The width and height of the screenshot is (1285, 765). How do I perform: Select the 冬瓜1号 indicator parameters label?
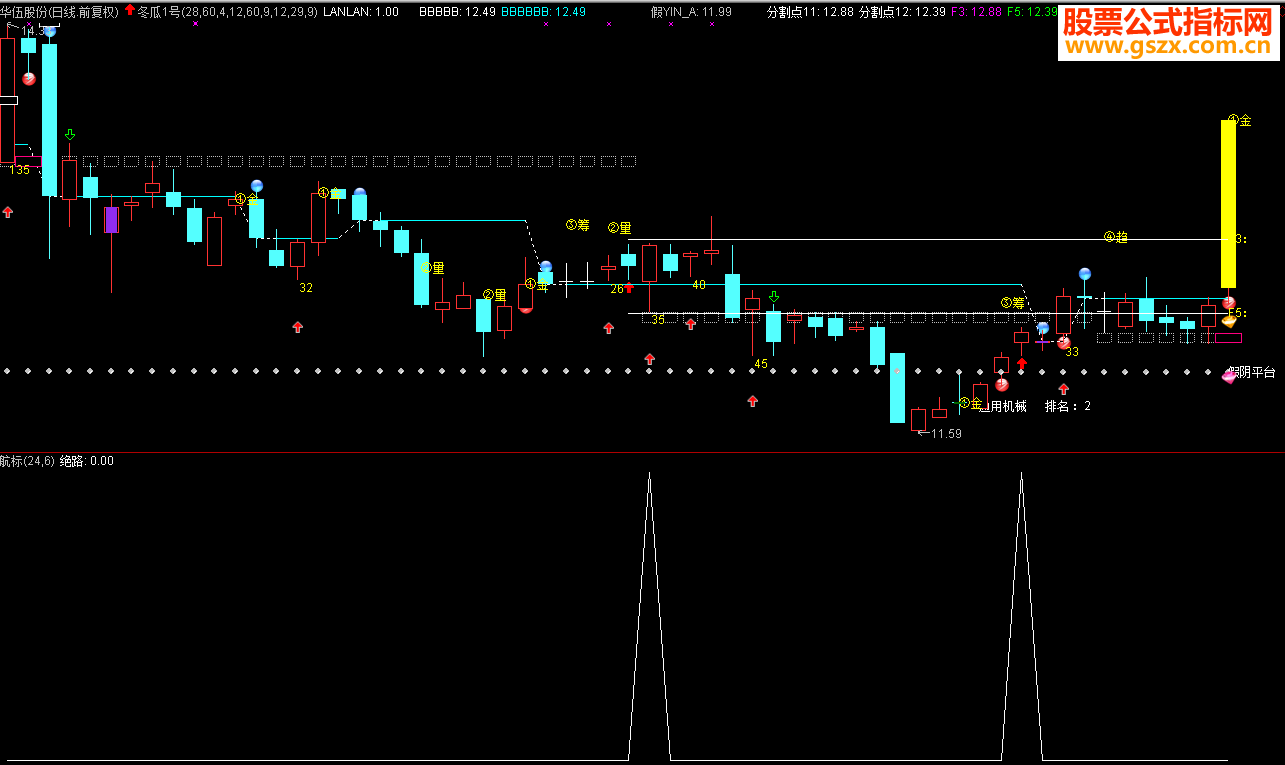227,12
